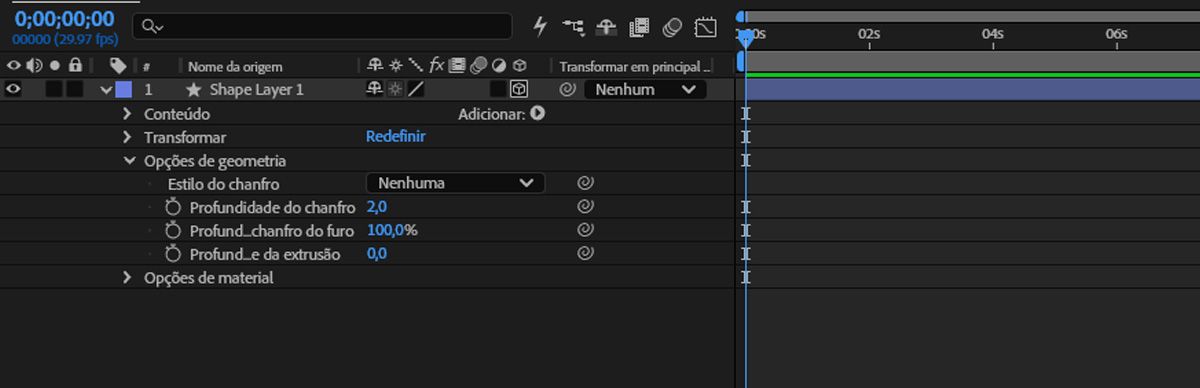Toggle stopwatch for Profundidade do chanfro
Screen dimensions: 1200x388
173,207
